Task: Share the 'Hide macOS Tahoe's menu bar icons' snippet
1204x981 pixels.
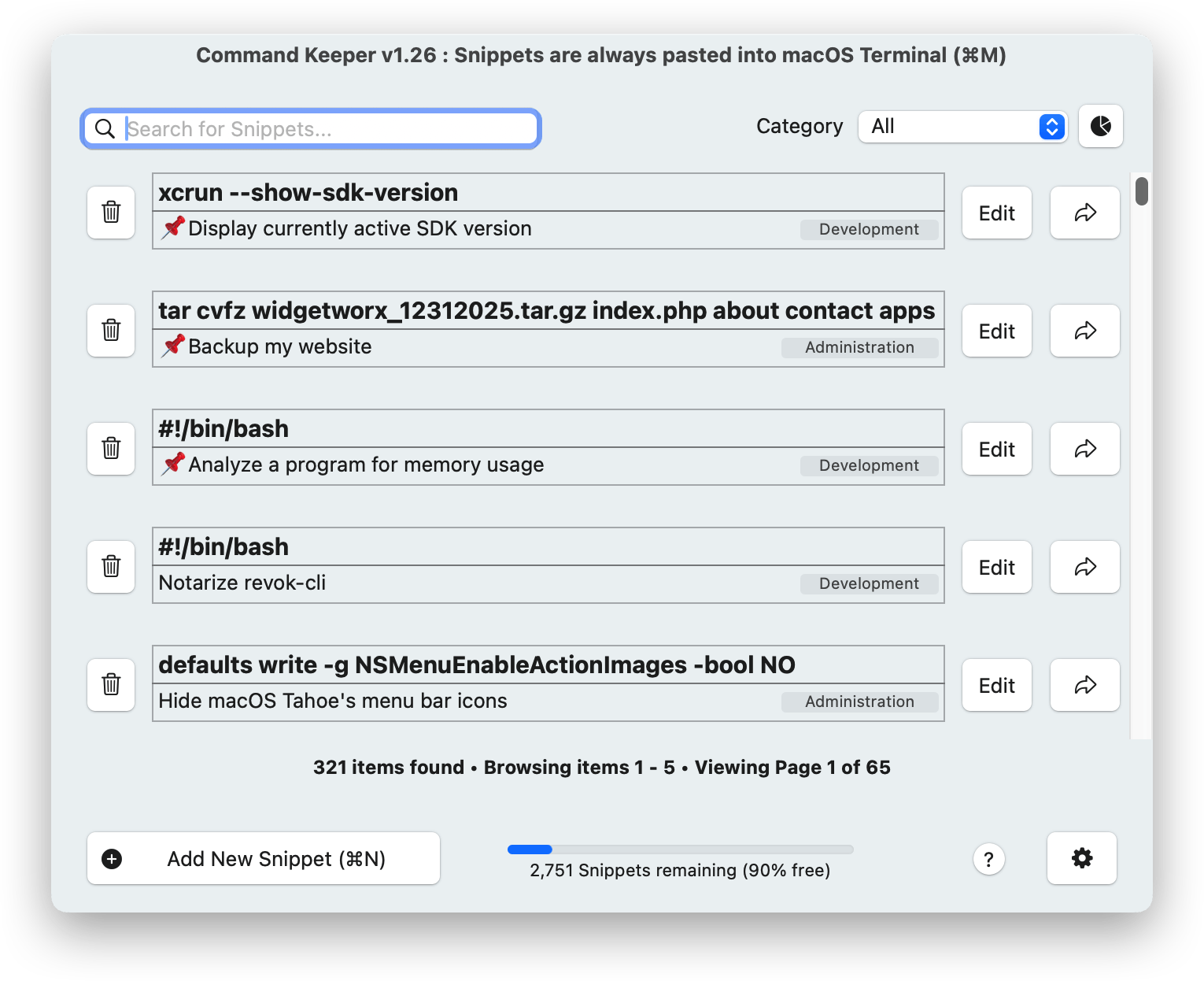Action: (x=1084, y=685)
